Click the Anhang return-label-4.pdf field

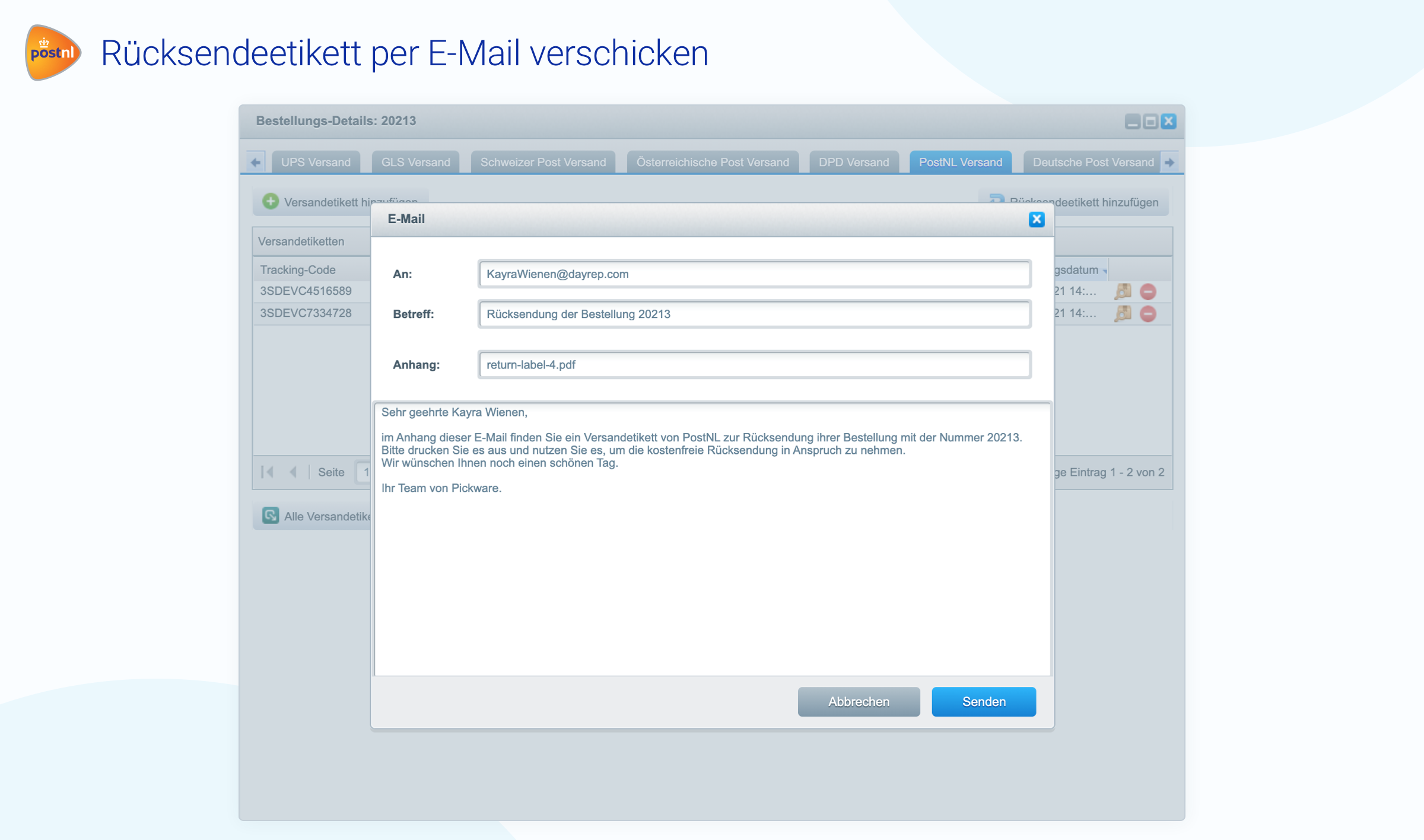click(754, 365)
